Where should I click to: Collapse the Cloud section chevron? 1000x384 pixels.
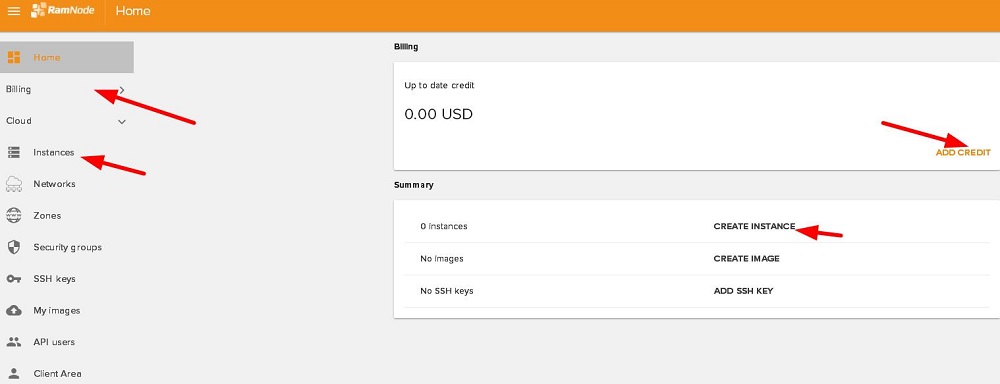coord(122,121)
